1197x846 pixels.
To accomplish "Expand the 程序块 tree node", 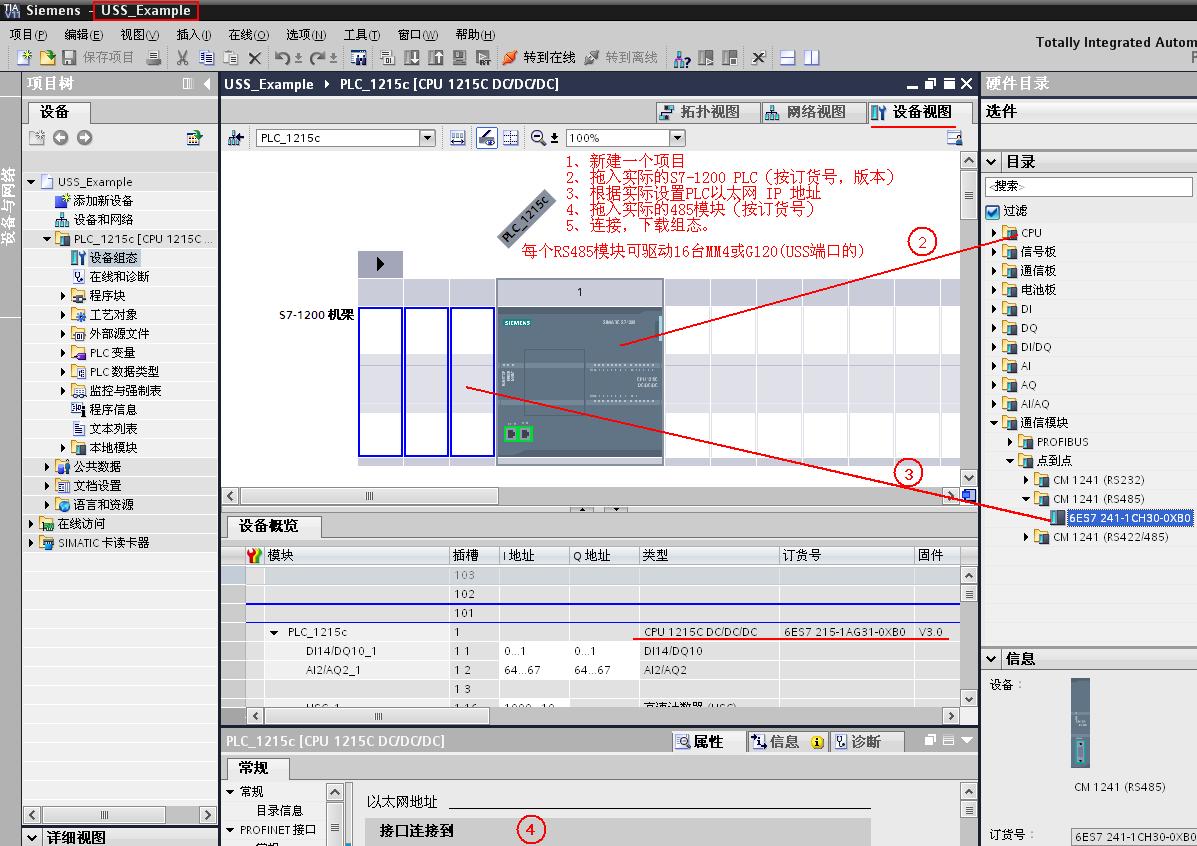I will pos(63,295).
